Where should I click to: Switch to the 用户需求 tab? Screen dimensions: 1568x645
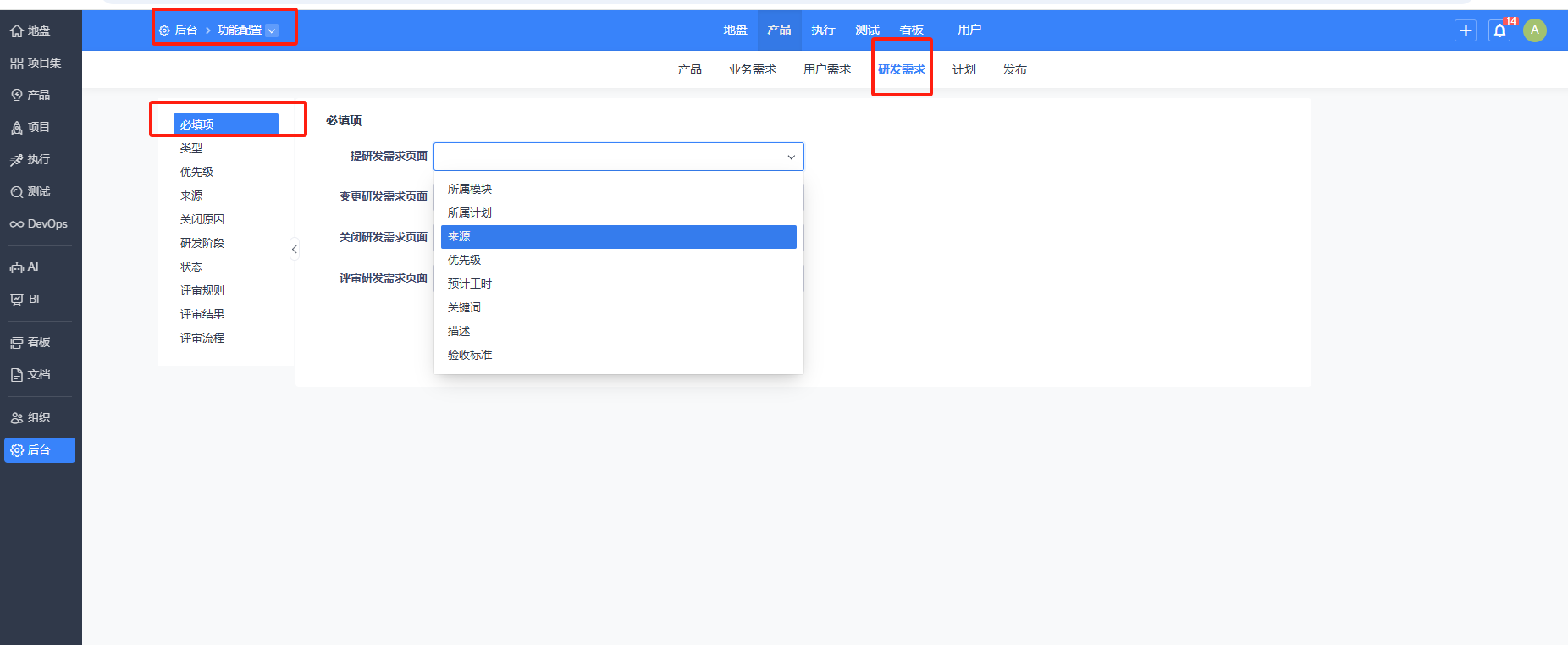point(827,70)
